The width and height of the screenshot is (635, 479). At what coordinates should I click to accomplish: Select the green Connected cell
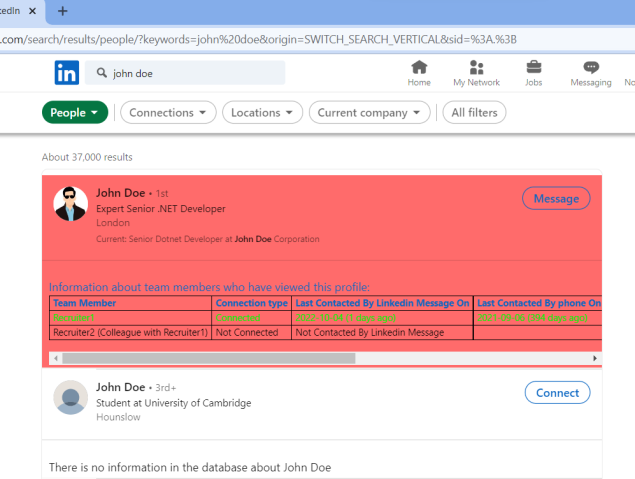(251, 318)
